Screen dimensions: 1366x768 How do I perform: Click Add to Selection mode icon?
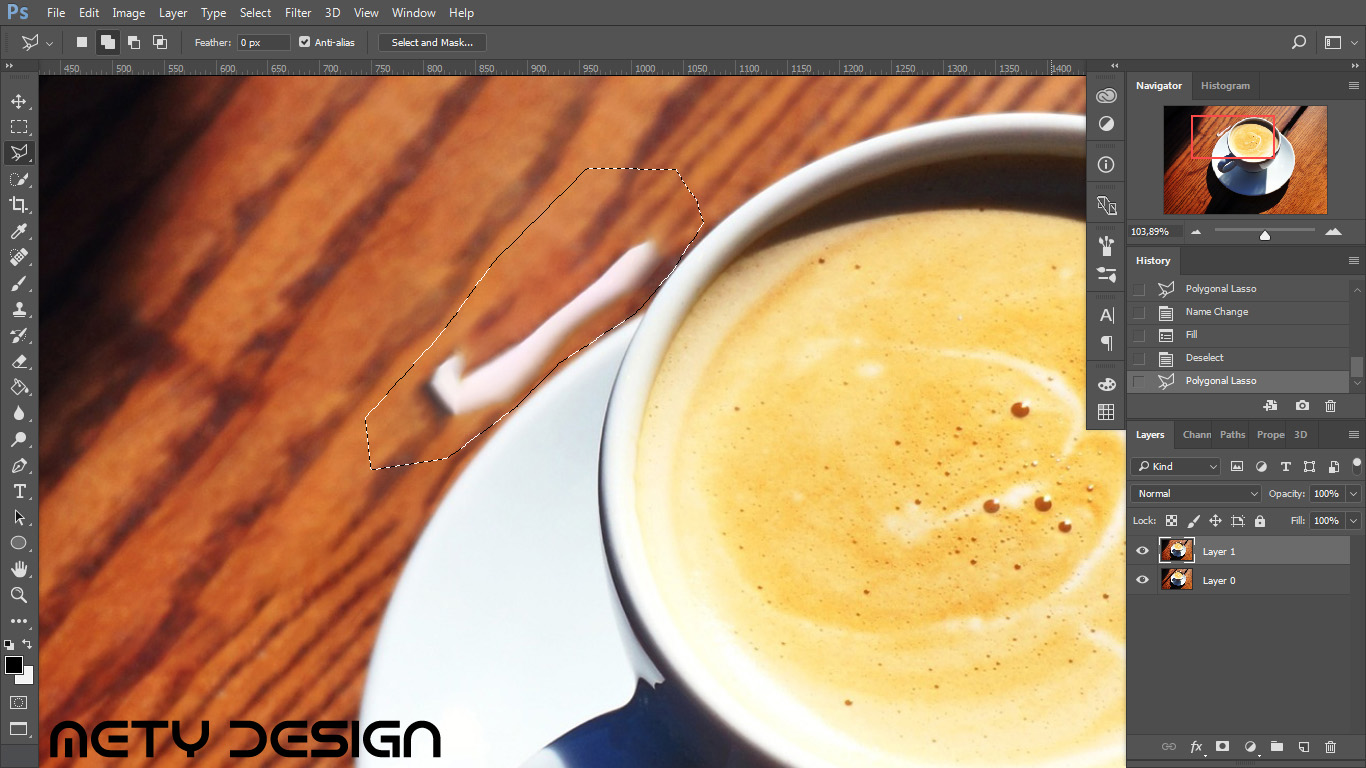[108, 42]
